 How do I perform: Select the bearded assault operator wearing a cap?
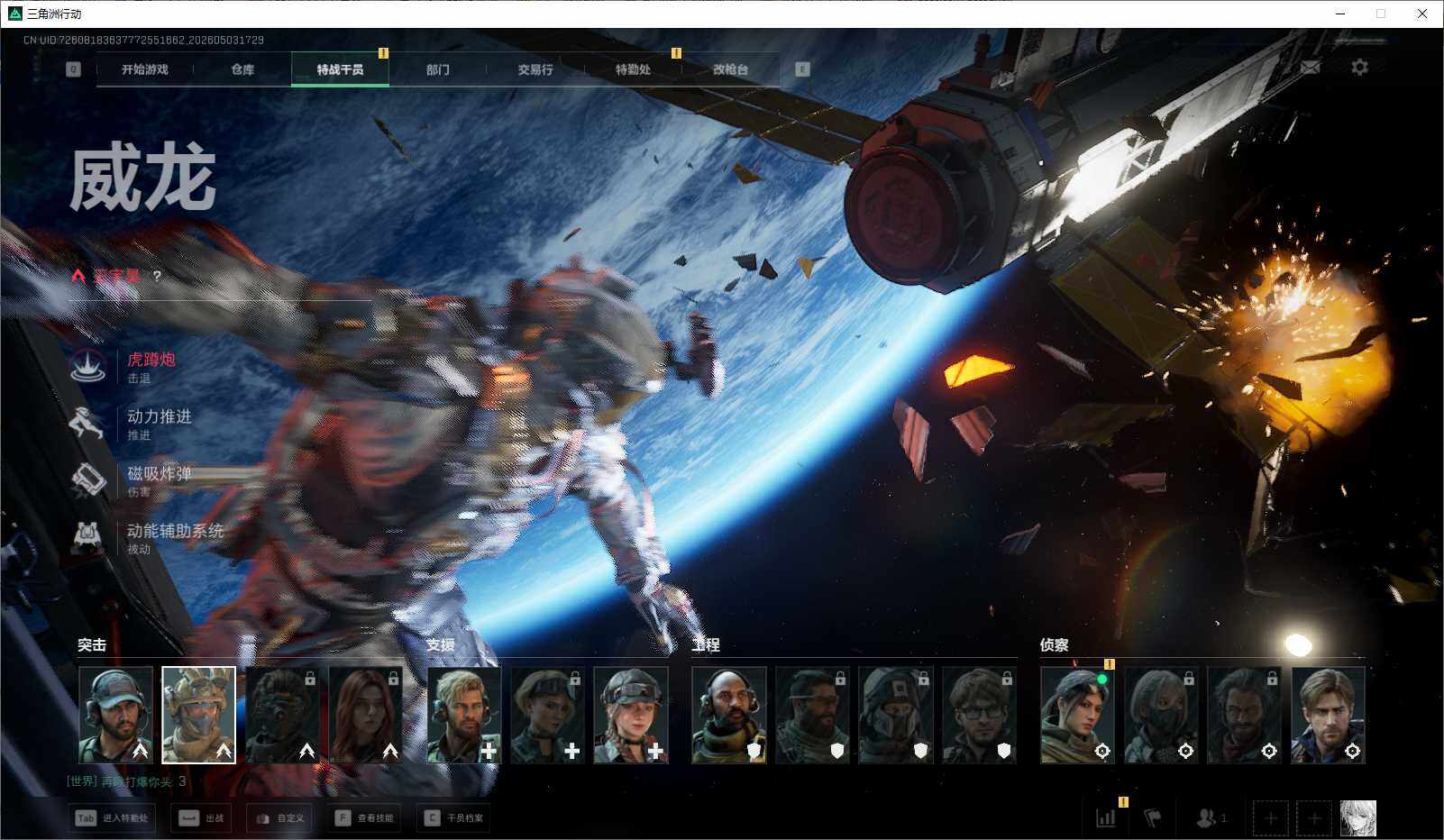(115, 715)
